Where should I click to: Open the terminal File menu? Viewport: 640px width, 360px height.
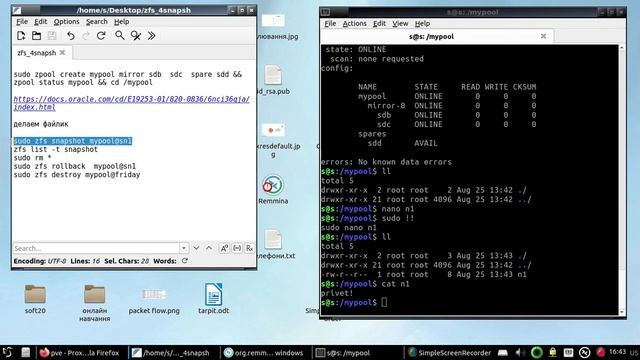click(x=330, y=24)
